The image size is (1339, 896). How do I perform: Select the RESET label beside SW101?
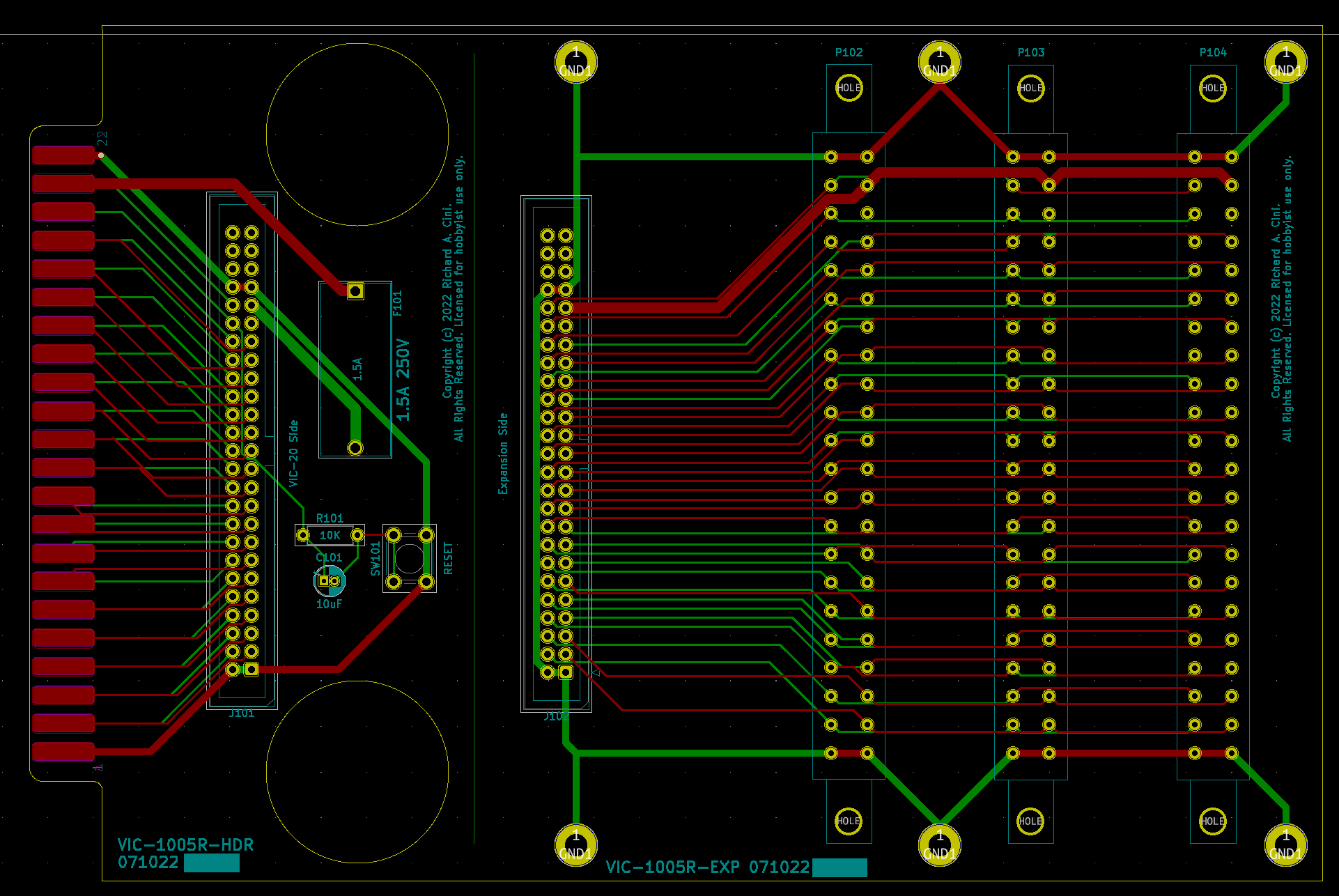448,559
